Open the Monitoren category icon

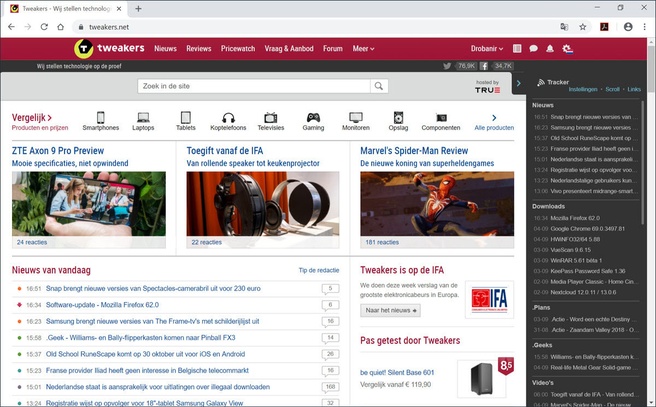[356, 118]
